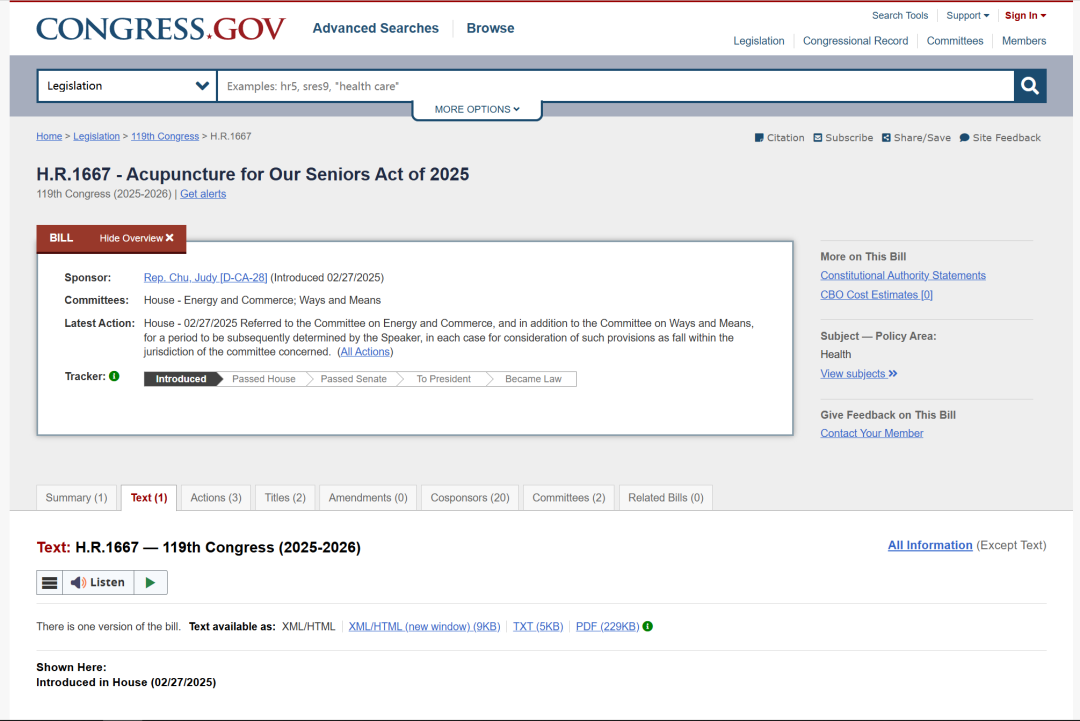This screenshot has width=1080, height=721.
Task: Click the Tracker info icon
Action: tap(114, 377)
